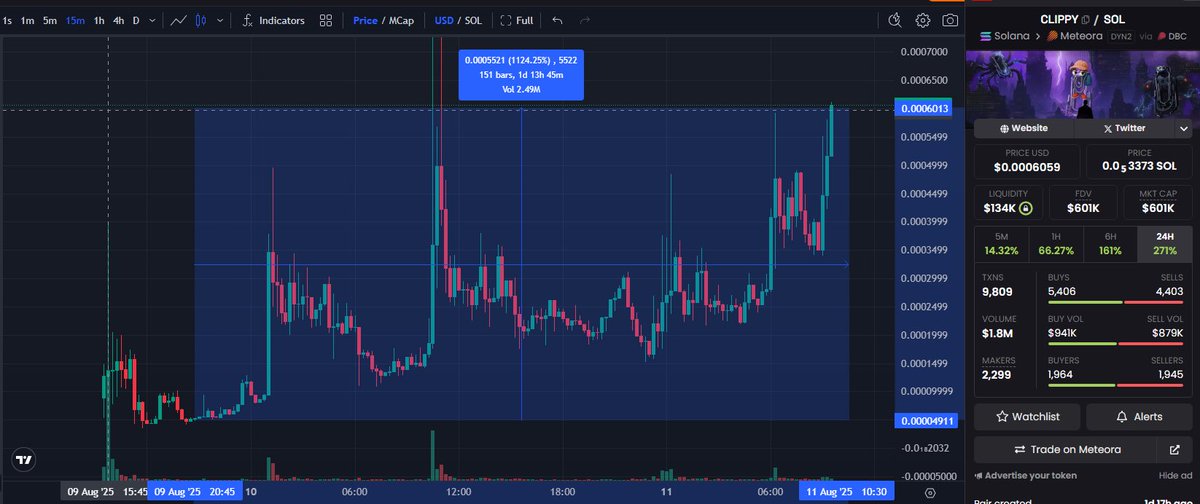Select the 15m chart interval
The width and height of the screenshot is (1200, 504).
[x=75, y=20]
